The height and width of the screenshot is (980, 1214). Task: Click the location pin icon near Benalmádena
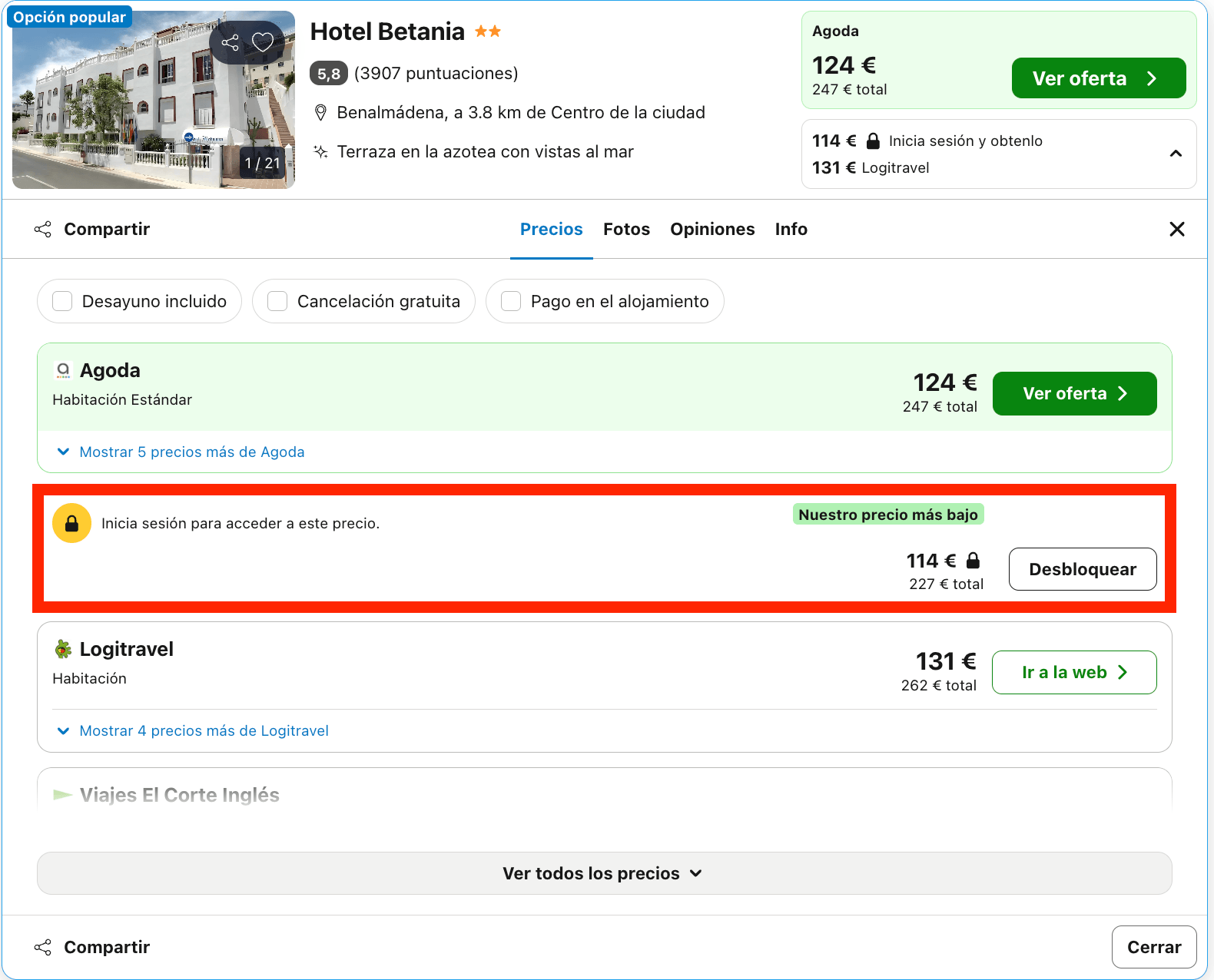click(x=321, y=113)
